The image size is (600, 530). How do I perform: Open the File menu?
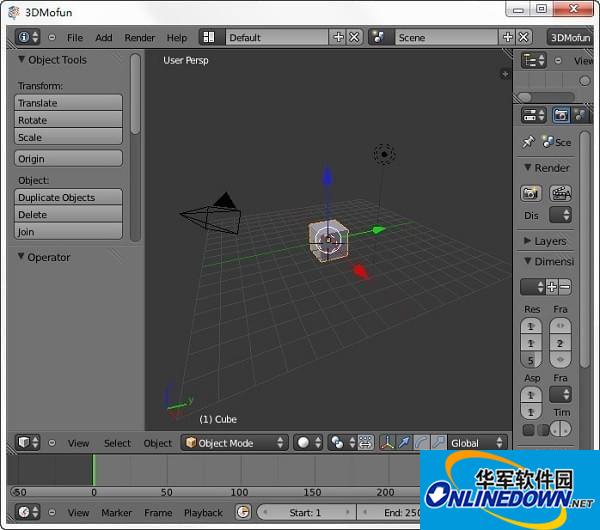75,37
